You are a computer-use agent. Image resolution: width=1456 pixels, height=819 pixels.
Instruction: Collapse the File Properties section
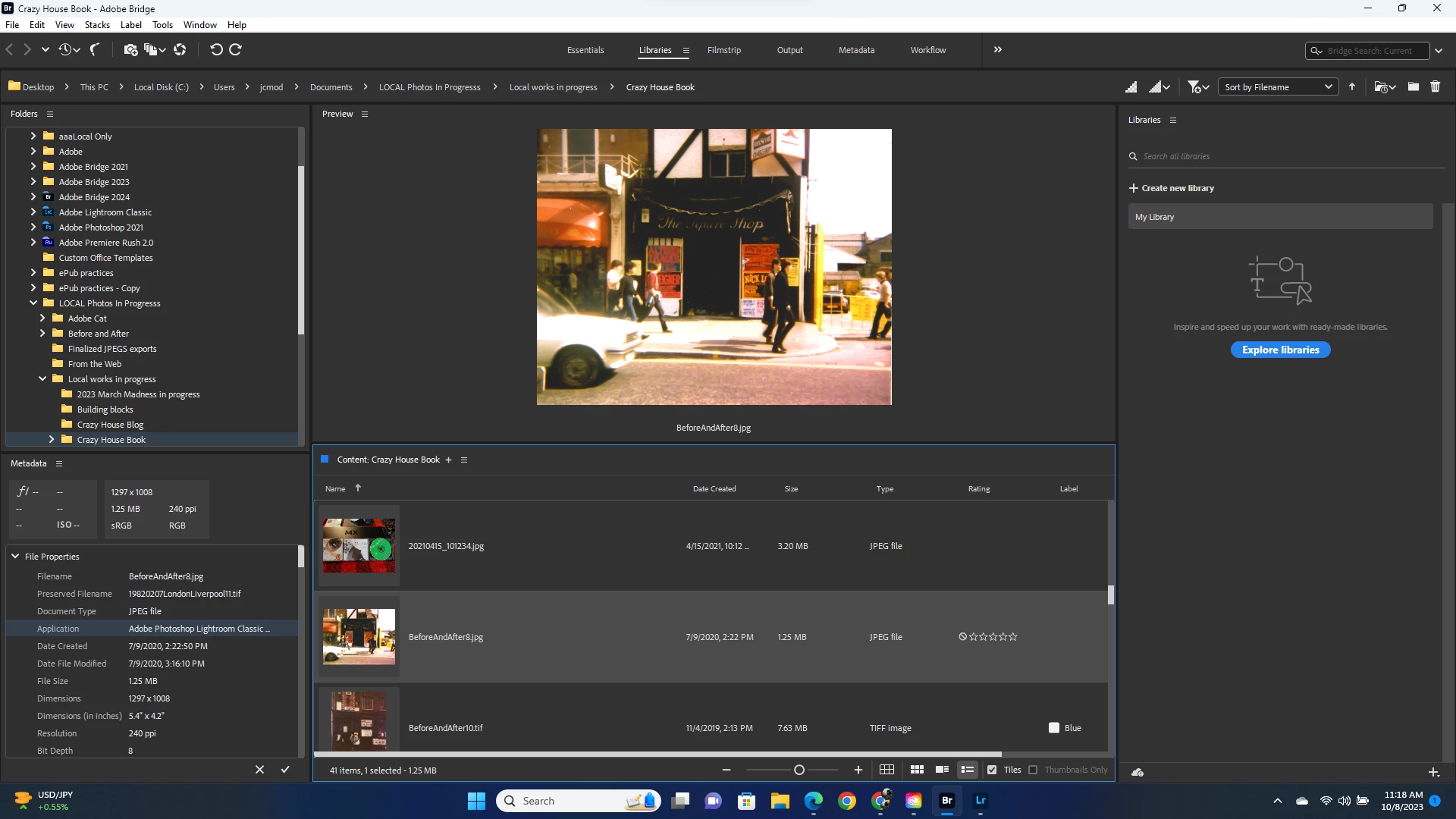15,557
